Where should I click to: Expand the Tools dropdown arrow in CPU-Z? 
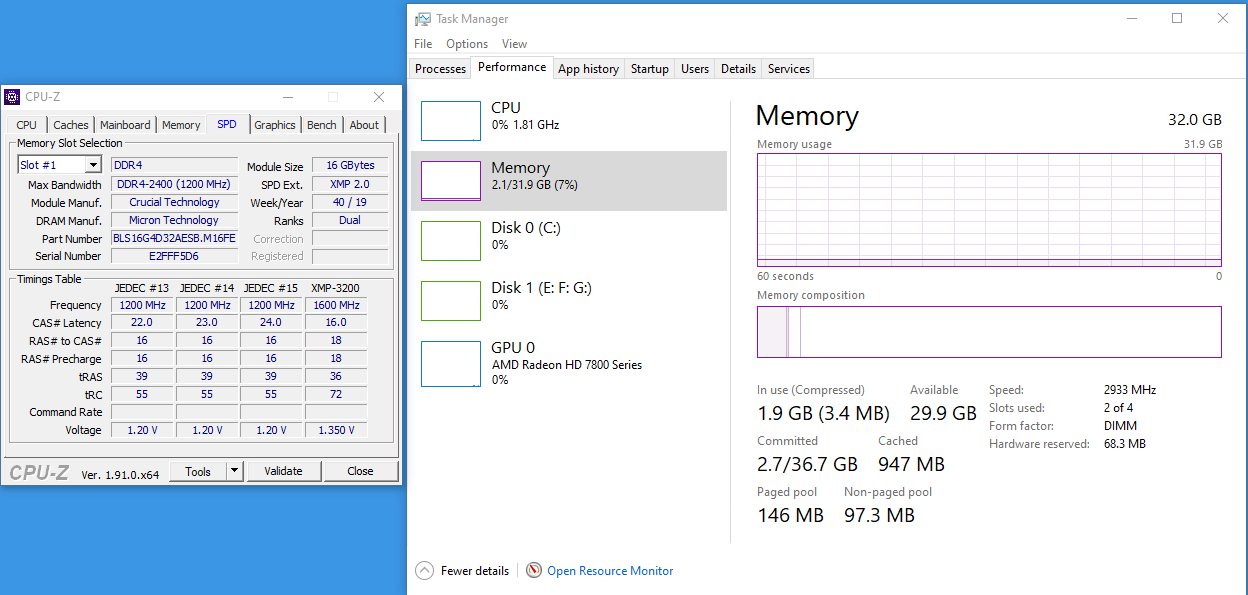(234, 471)
